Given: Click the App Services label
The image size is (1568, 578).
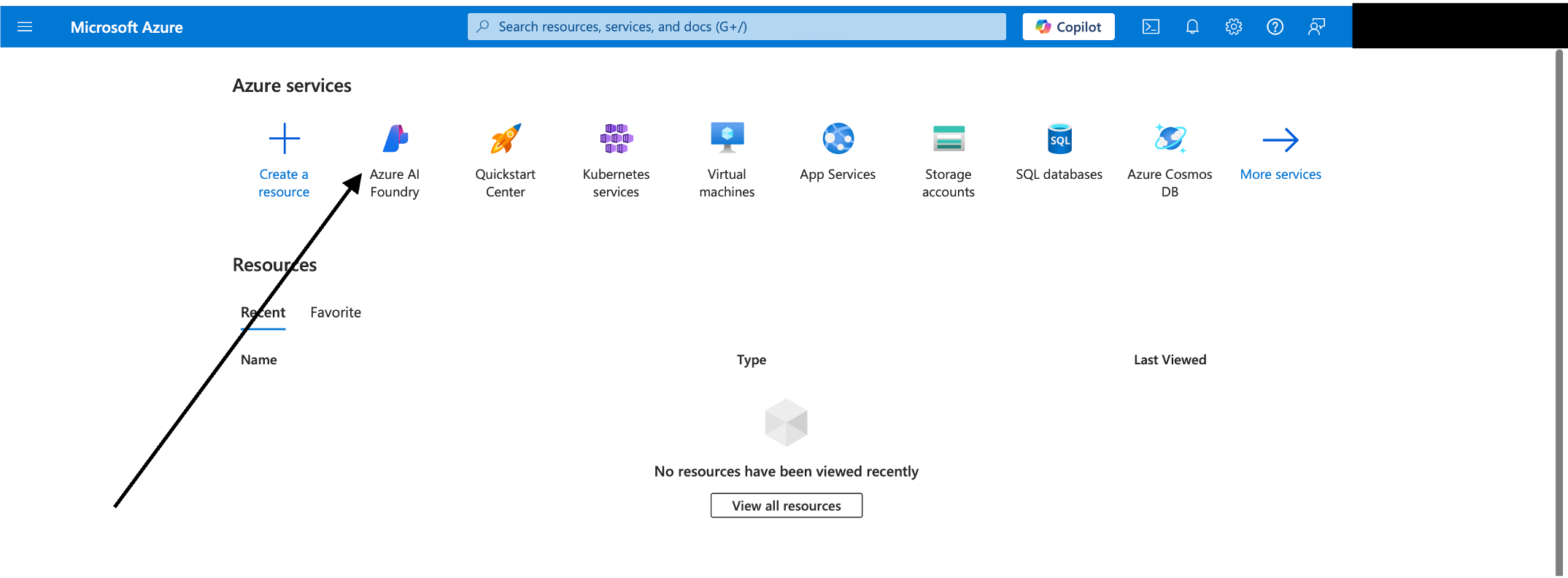Looking at the screenshot, I should click(838, 174).
